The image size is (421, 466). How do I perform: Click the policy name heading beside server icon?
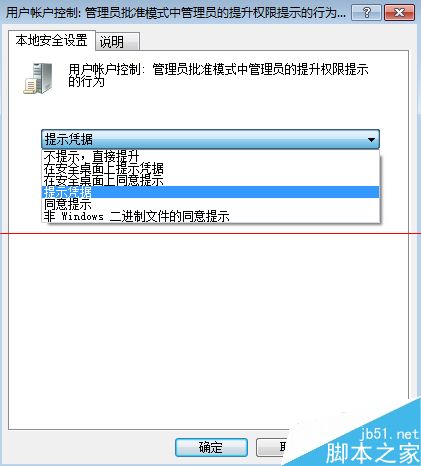click(x=218, y=75)
